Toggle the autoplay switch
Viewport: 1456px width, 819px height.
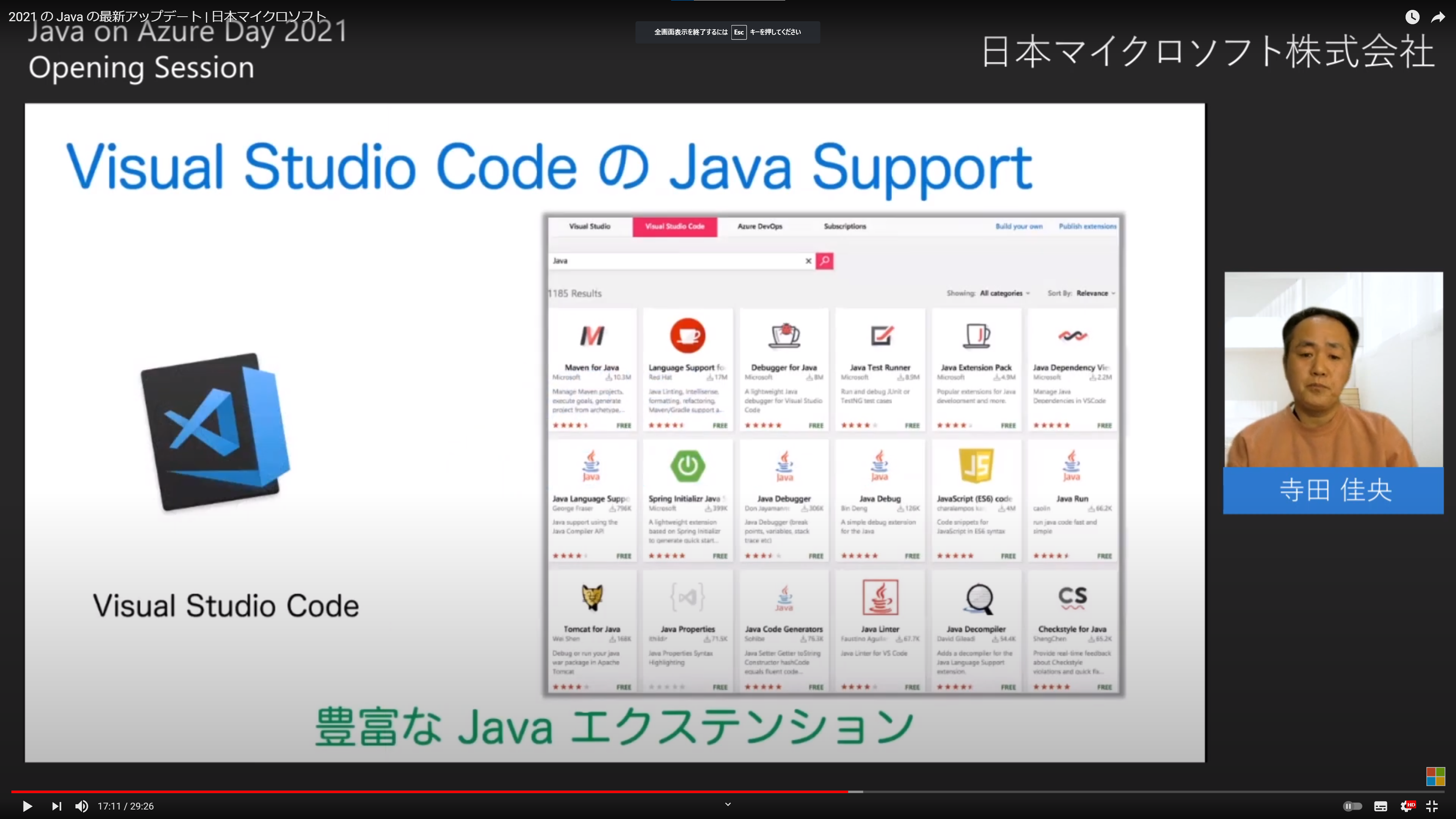coord(1352,806)
